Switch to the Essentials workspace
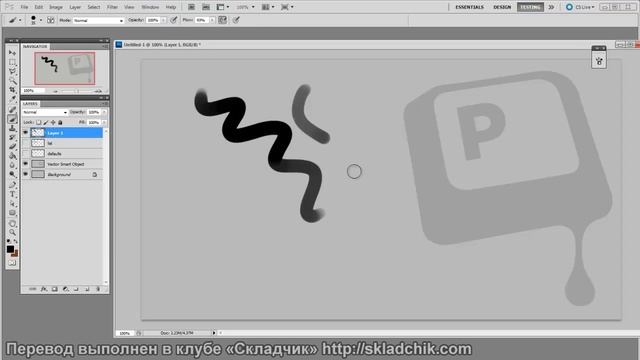 pyautogui.click(x=469, y=7)
